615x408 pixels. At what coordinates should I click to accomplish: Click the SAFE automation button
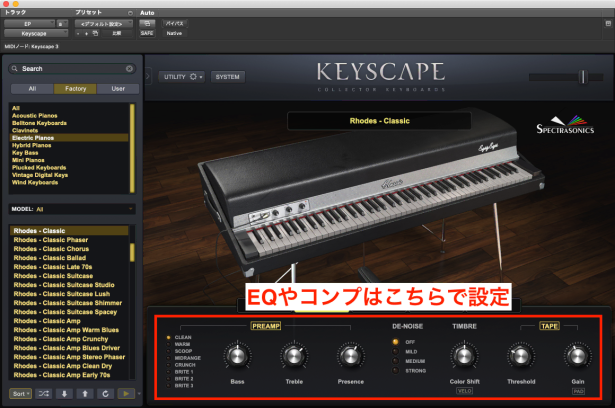[x=147, y=33]
